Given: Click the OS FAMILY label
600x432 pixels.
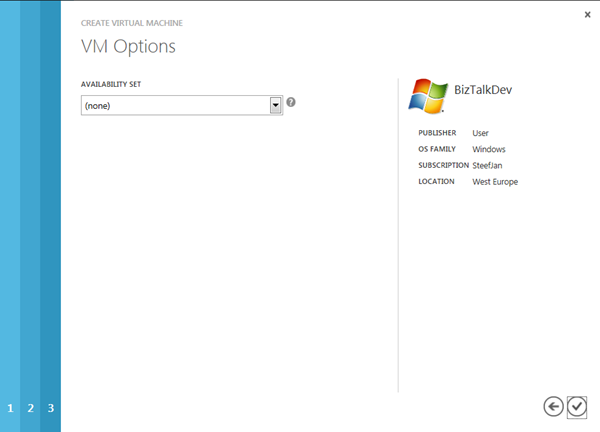Looking at the screenshot, I should pyautogui.click(x=437, y=149).
